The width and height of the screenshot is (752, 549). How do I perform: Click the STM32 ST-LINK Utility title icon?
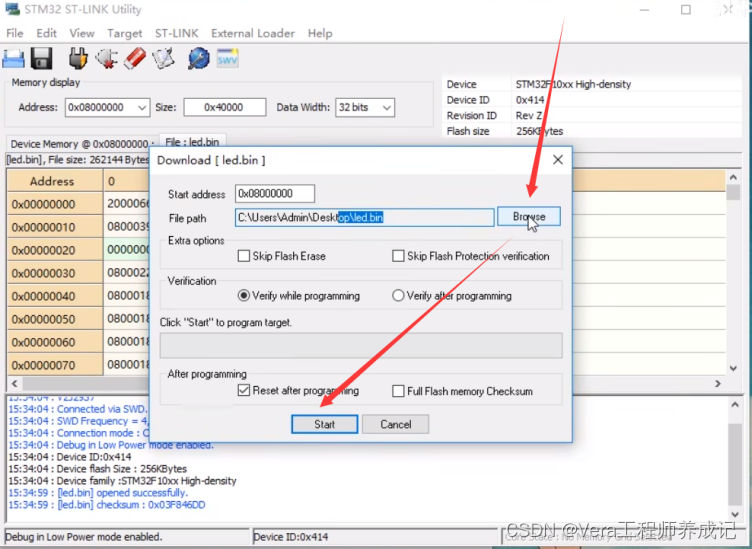(12, 9)
